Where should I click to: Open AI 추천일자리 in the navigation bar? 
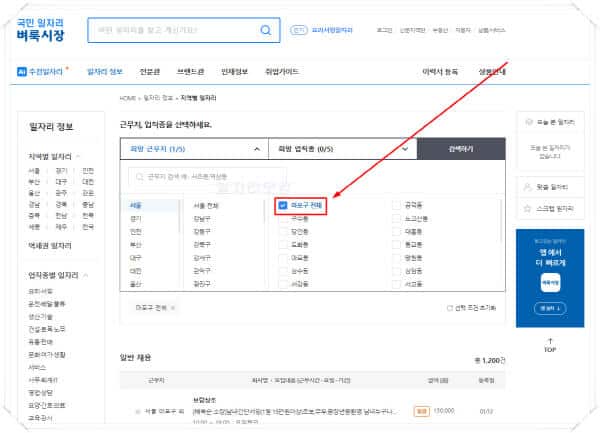tap(40, 72)
